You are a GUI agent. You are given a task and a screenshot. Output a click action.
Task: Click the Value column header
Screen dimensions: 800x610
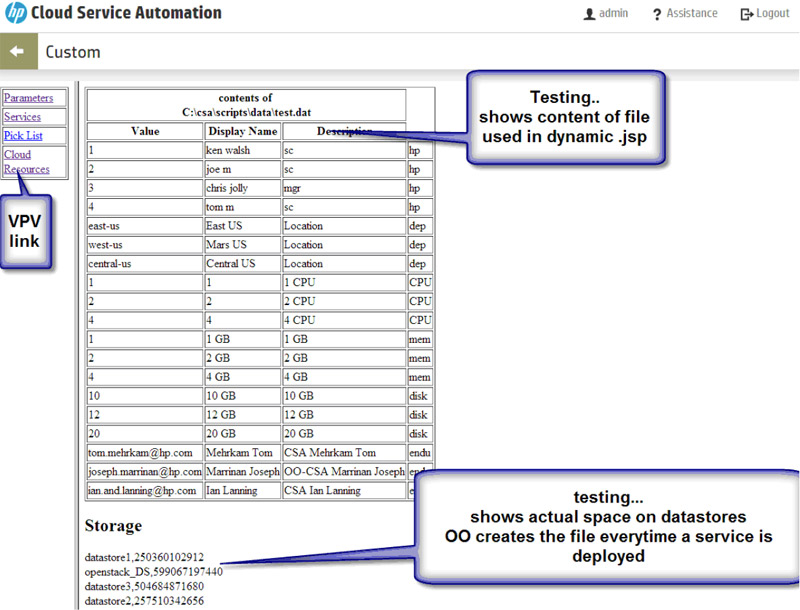point(145,131)
